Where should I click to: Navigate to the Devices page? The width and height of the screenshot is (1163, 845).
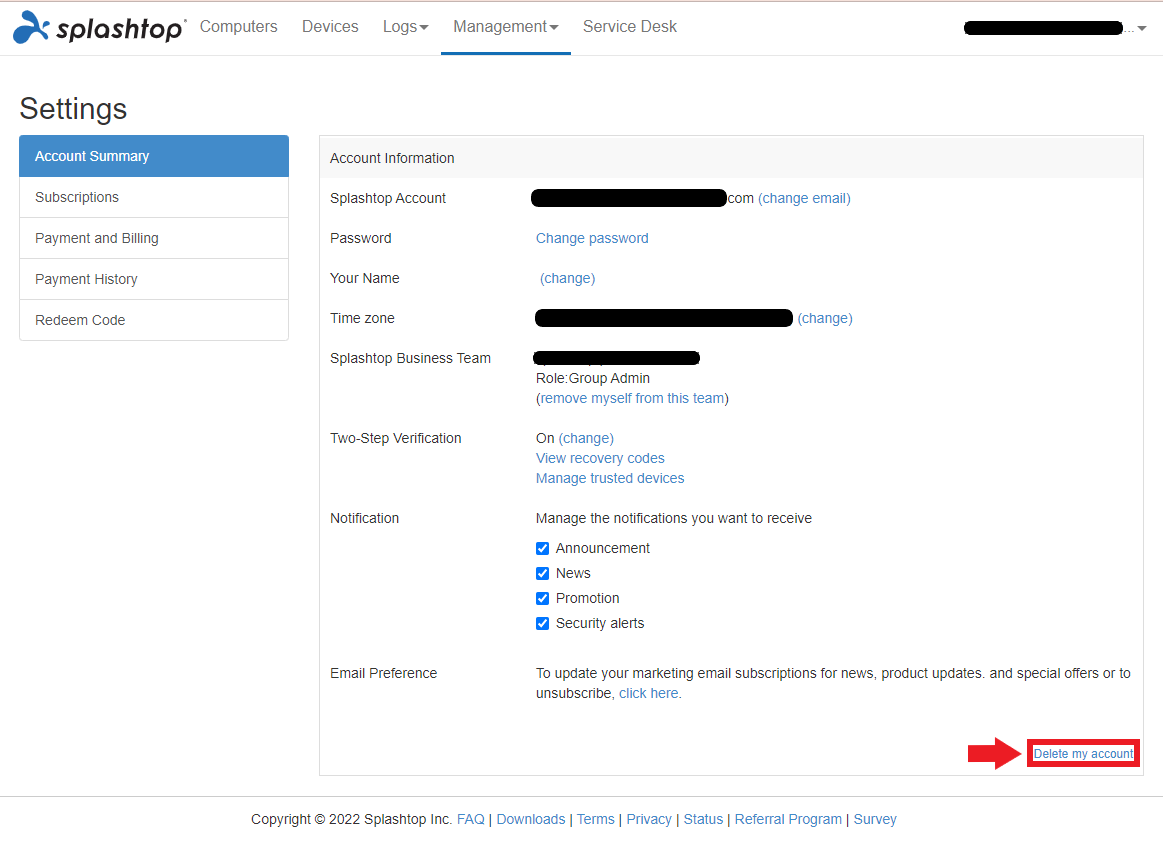coord(330,27)
